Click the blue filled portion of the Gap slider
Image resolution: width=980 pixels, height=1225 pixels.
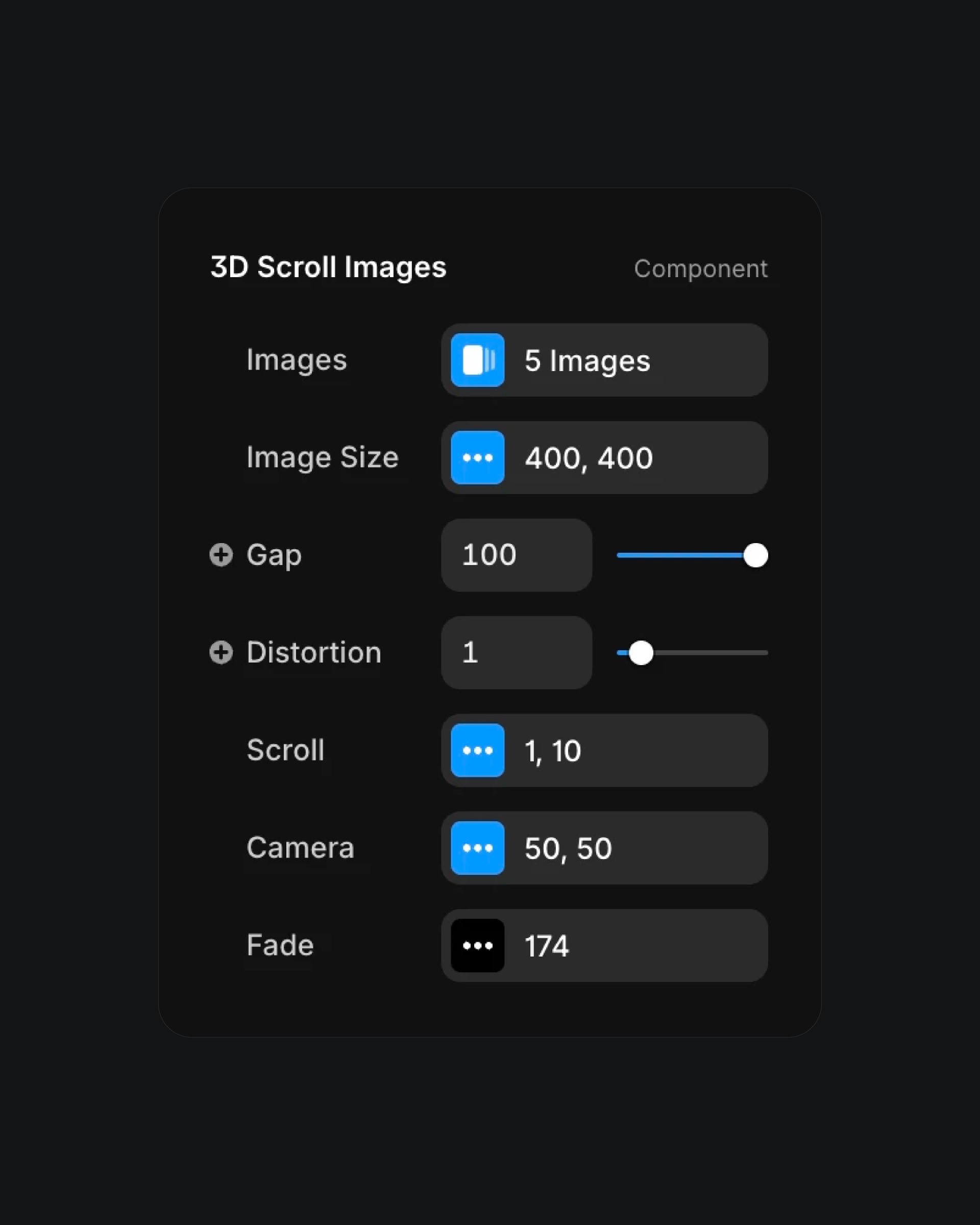click(680, 555)
